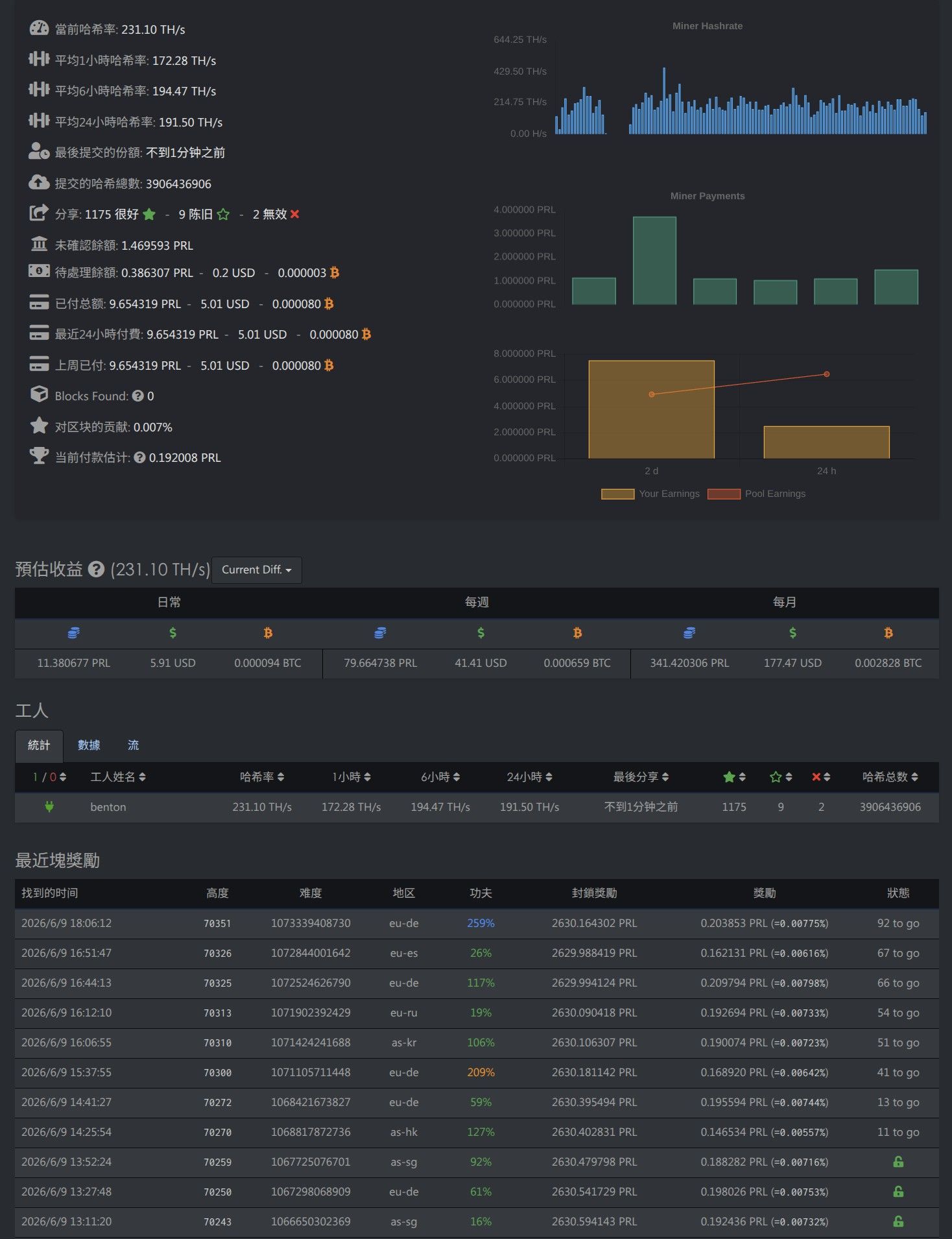Open the Current Diff. dropdown
952x1239 pixels.
[x=257, y=570]
